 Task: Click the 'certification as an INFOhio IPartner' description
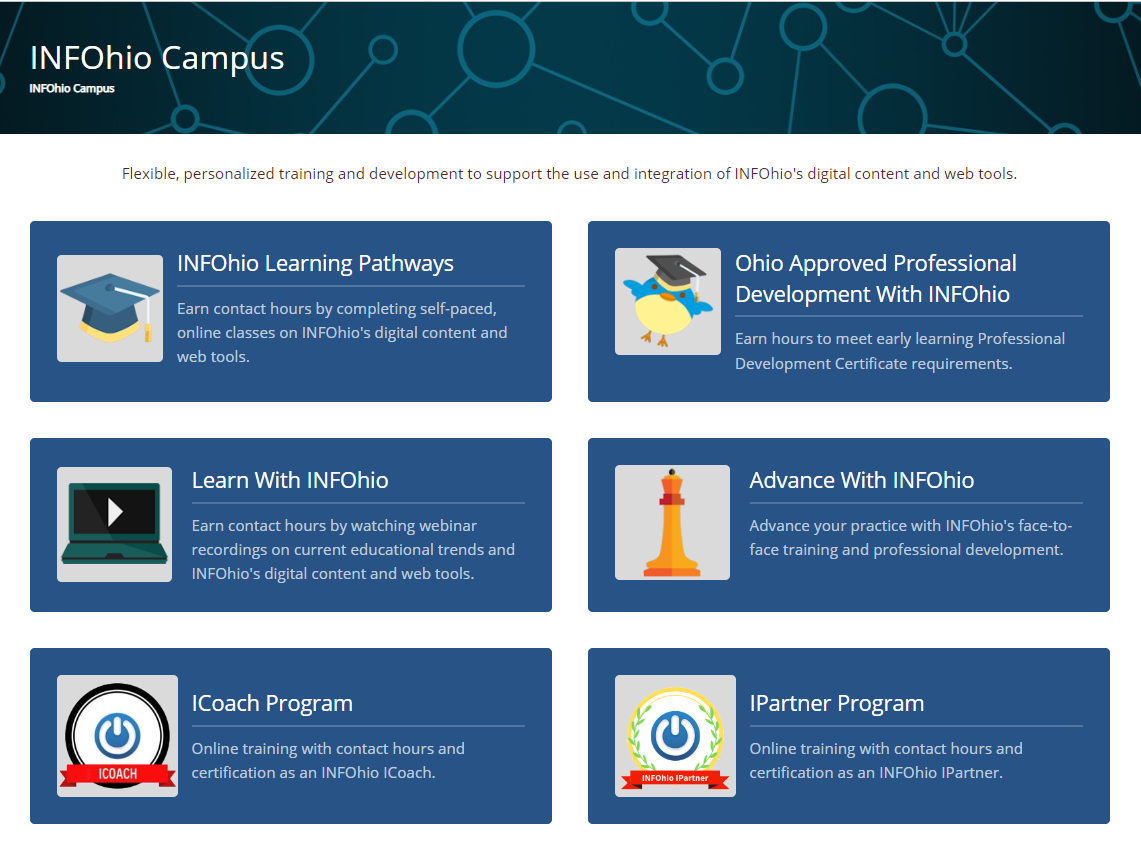(886, 760)
